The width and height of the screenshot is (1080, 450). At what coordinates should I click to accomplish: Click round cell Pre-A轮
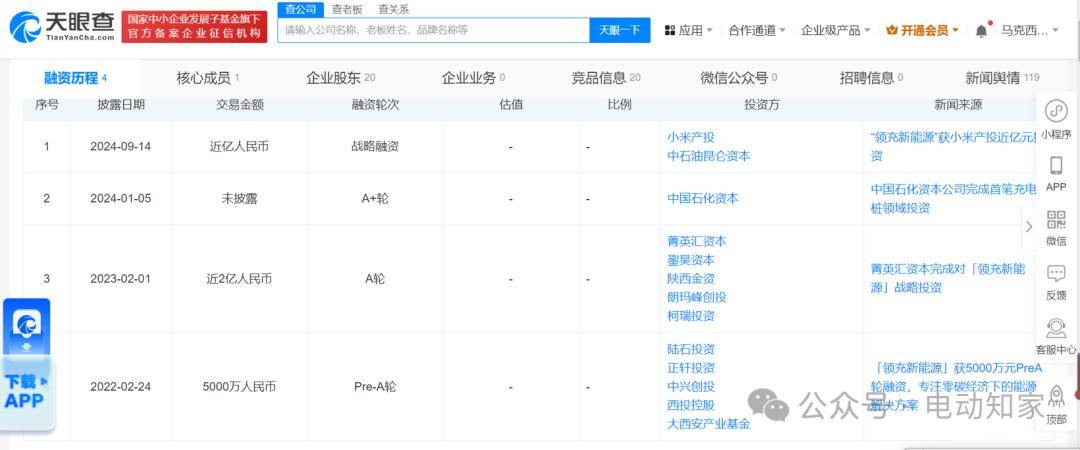[375, 387]
